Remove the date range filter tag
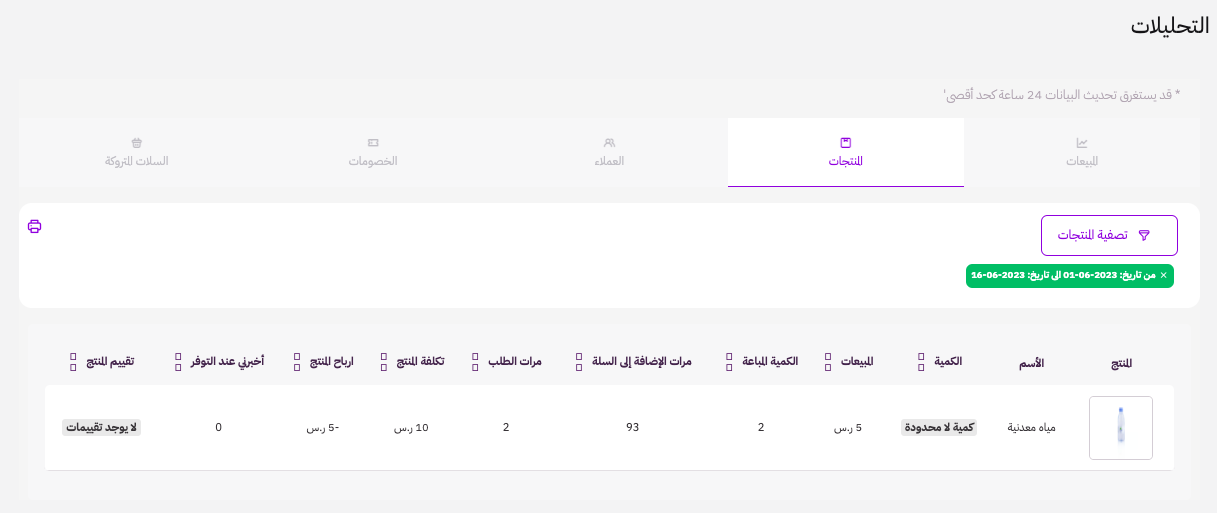 pyautogui.click(x=1163, y=275)
